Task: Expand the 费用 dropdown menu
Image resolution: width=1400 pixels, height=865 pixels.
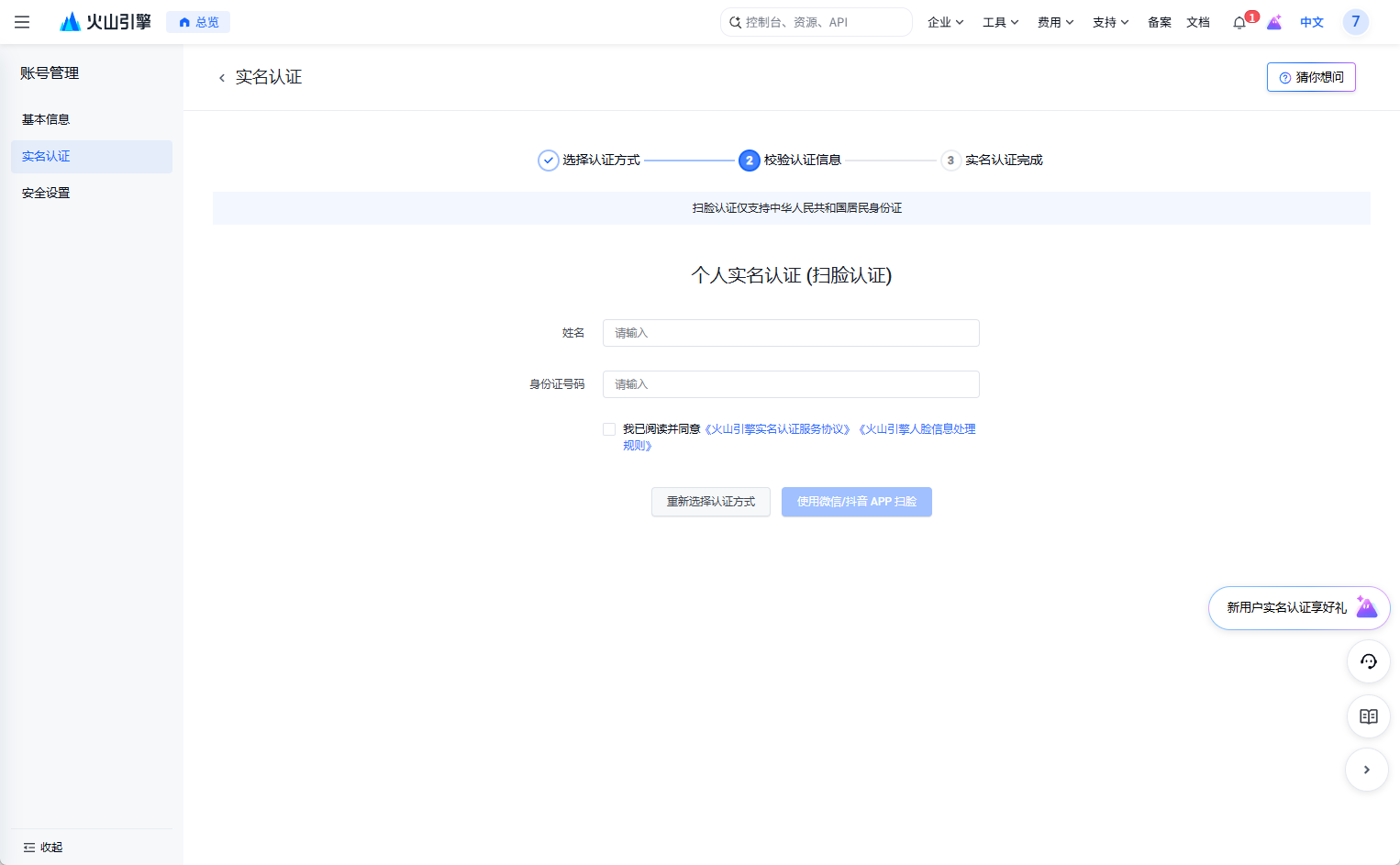Action: coord(1055,22)
